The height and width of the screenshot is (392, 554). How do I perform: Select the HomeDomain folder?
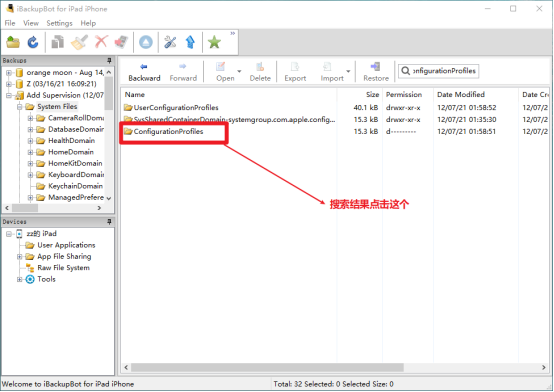coord(71,152)
